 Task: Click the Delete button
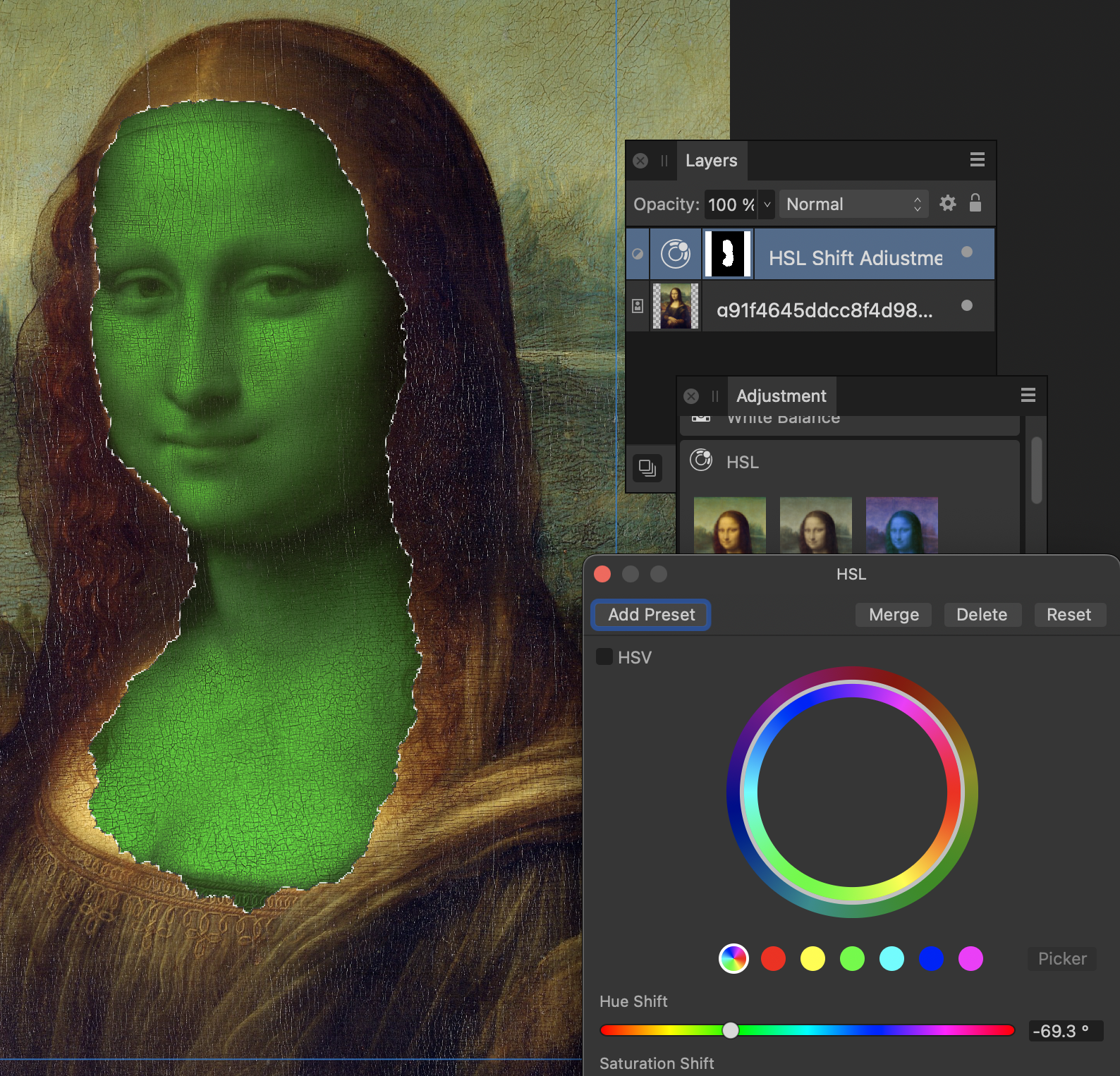pos(981,615)
